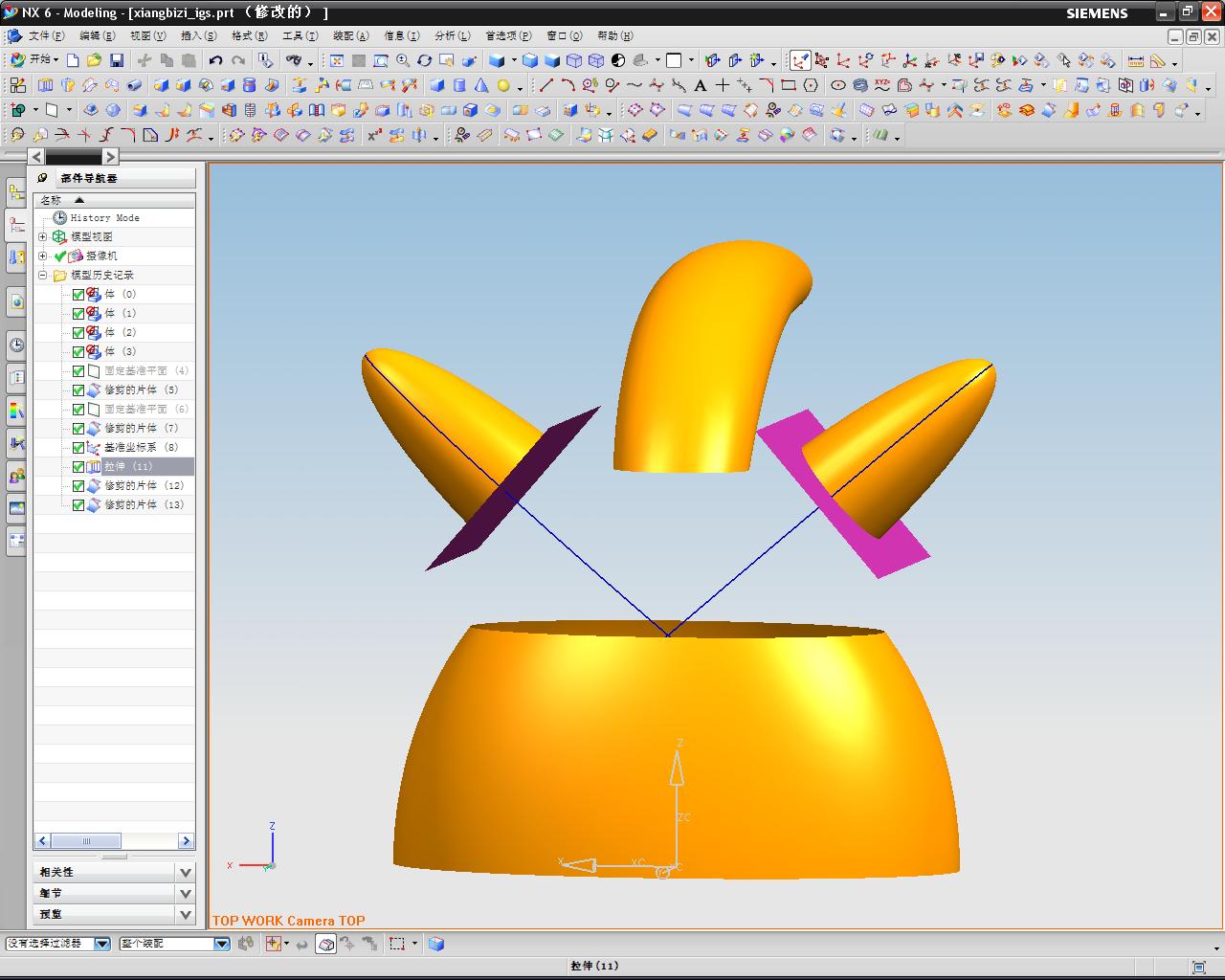Open the 工具(T) menu
This screenshot has width=1225, height=980.
pos(300,35)
